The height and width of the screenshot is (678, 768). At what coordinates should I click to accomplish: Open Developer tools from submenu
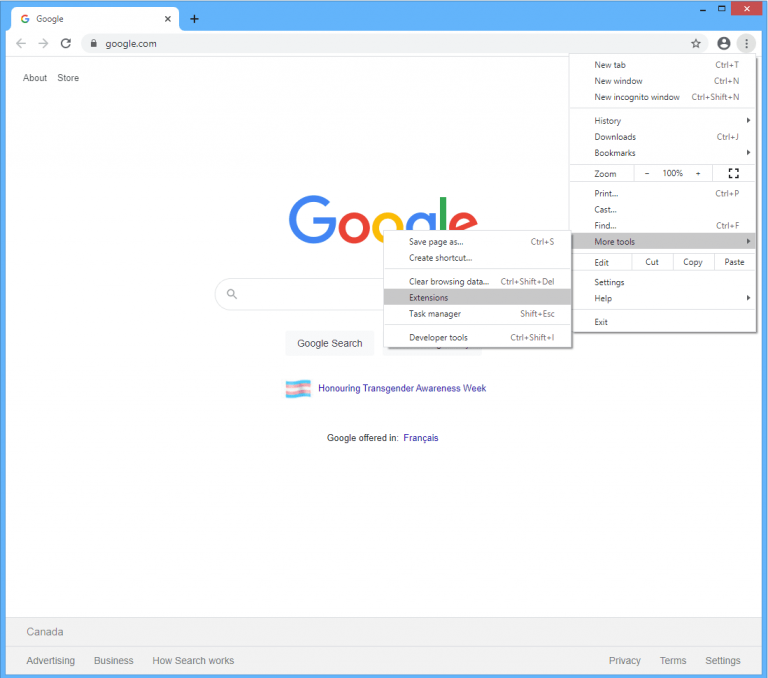pyautogui.click(x=478, y=338)
